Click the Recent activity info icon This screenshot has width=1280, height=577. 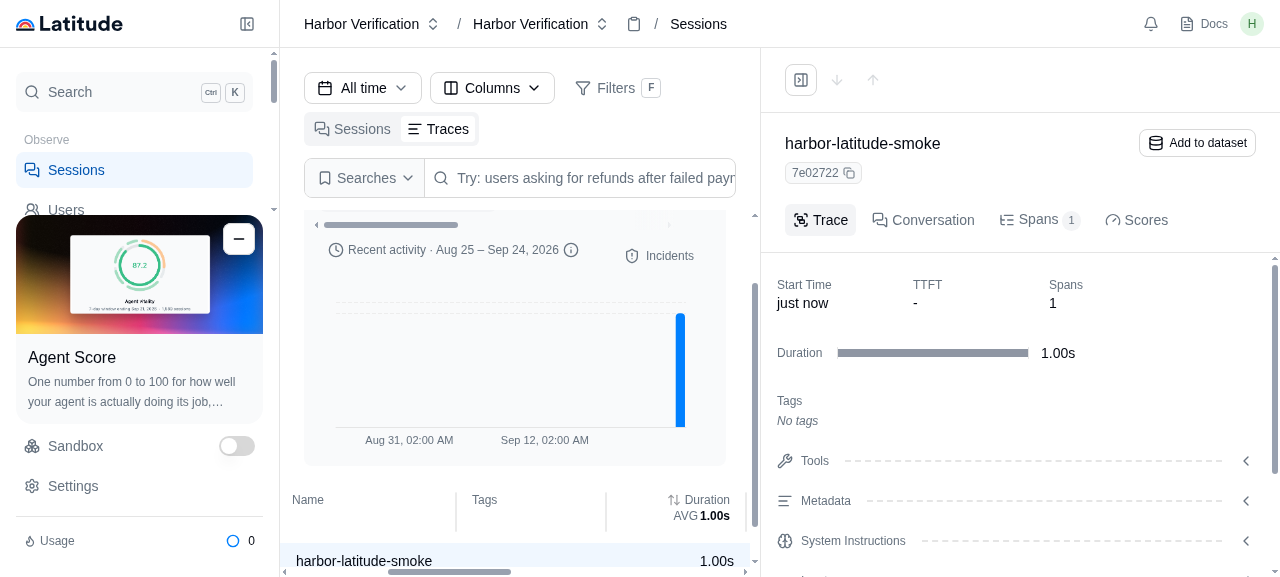point(571,250)
